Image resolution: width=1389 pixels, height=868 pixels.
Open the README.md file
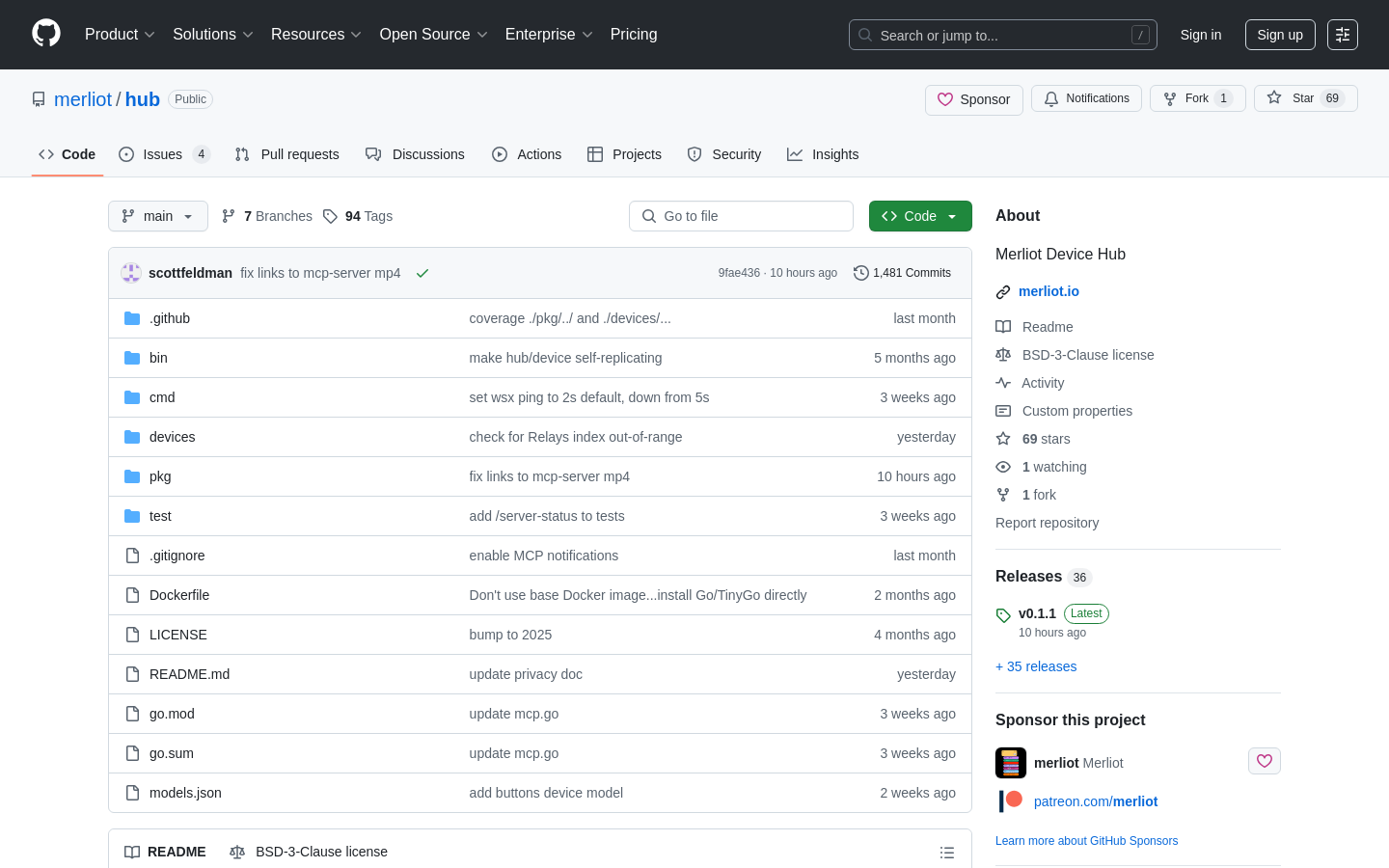(189, 674)
